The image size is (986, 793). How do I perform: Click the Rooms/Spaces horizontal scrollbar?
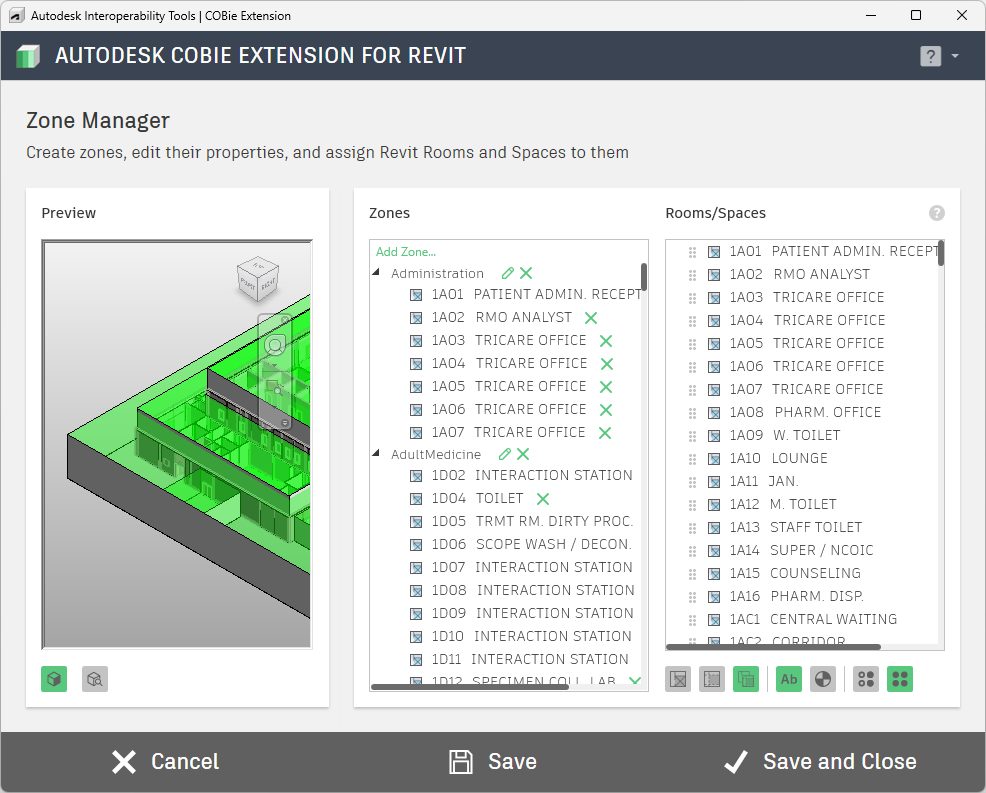[x=773, y=646]
